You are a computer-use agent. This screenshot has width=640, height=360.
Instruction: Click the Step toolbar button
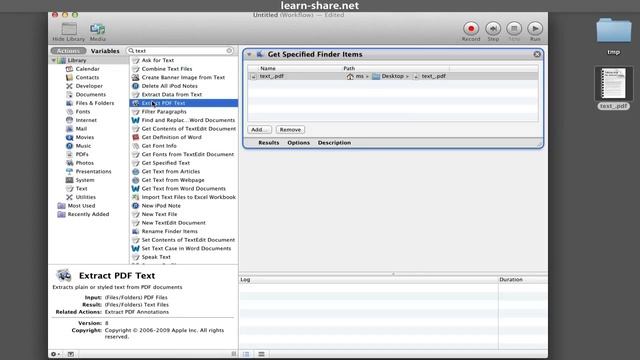pos(493,29)
